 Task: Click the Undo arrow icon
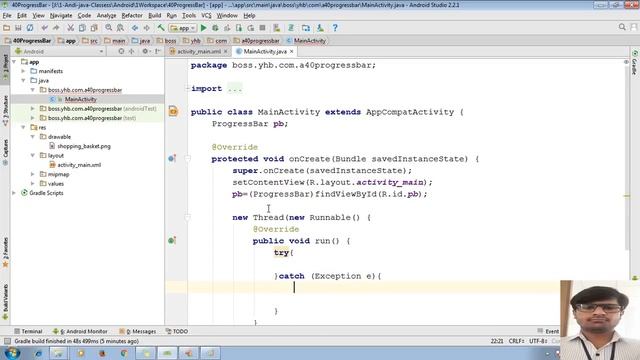tap(44, 28)
